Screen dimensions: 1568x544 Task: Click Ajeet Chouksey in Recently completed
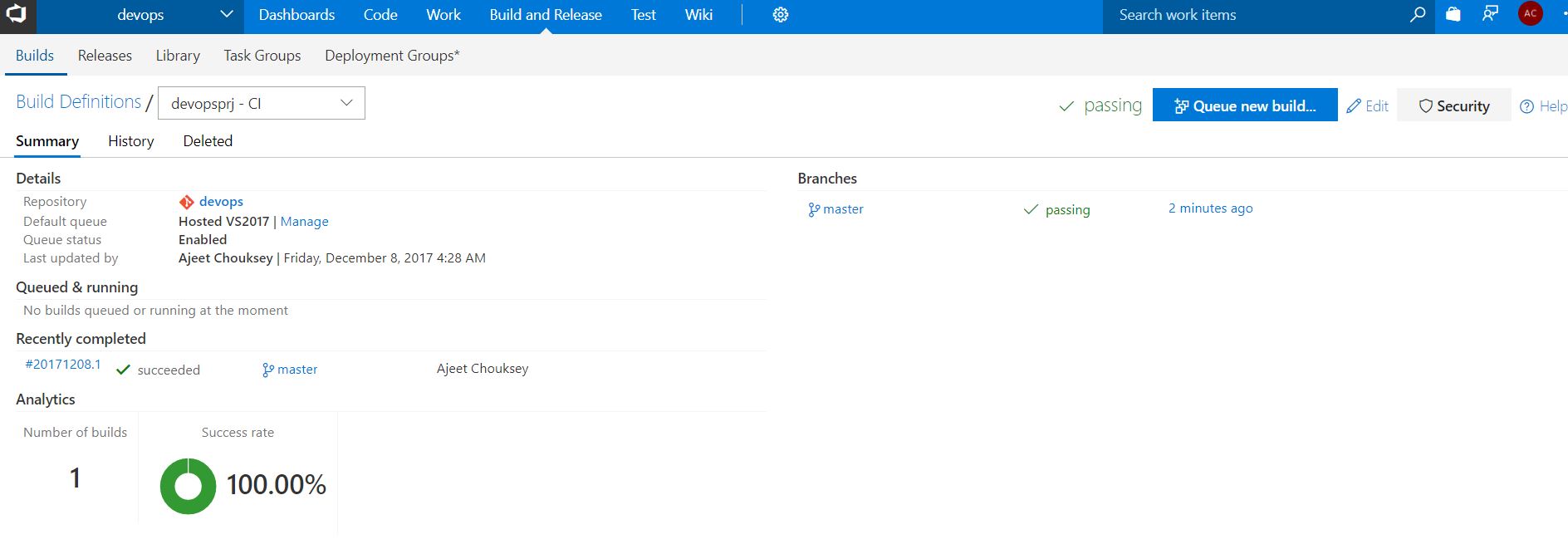483,369
